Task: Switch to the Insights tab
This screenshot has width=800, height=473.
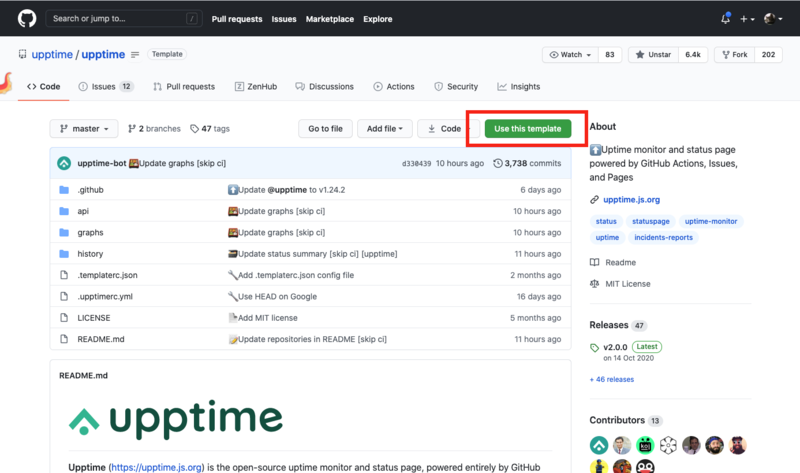Action: point(519,87)
